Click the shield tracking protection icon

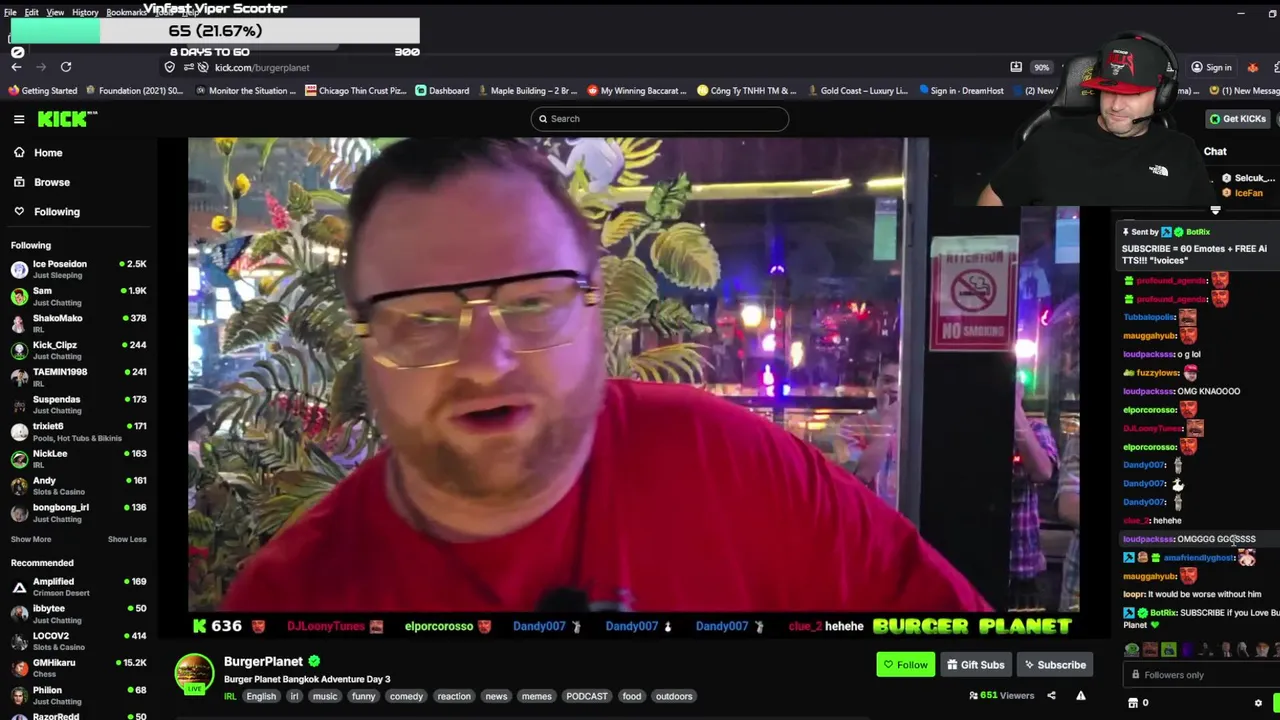pyautogui.click(x=169, y=67)
